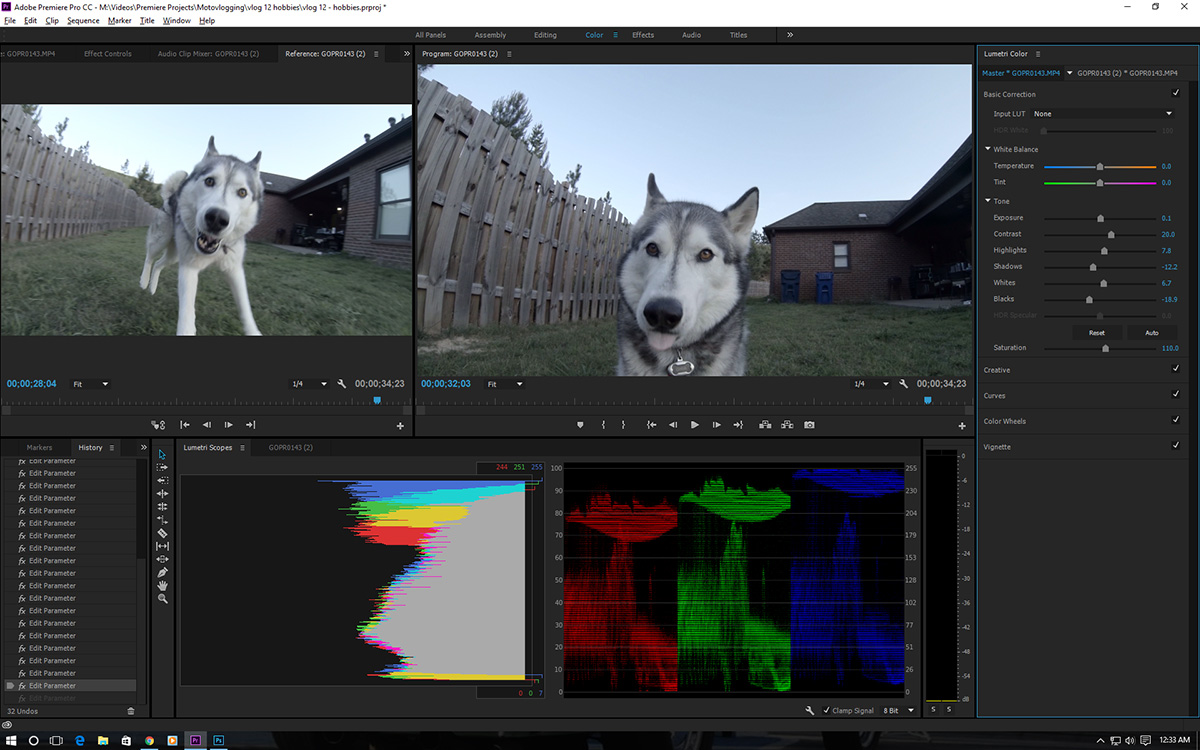Export frame with the camera icon

pos(809,425)
